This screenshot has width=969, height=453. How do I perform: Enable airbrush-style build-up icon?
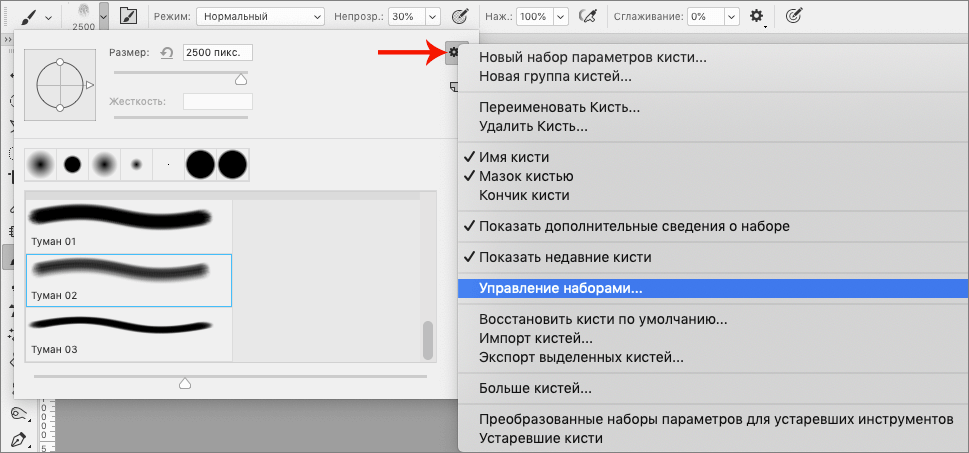587,17
